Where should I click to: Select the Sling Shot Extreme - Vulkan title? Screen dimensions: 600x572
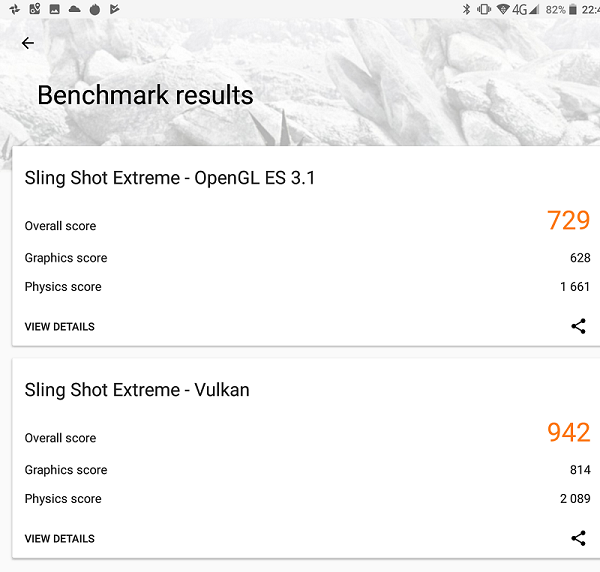point(137,390)
